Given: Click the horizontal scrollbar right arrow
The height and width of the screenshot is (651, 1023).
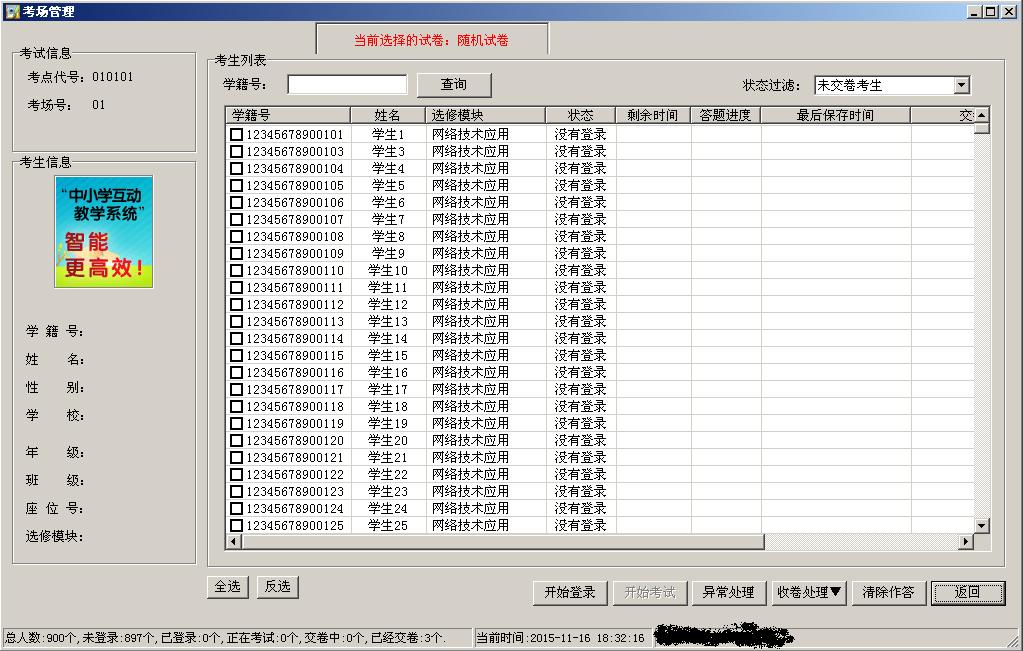Looking at the screenshot, I should [966, 542].
